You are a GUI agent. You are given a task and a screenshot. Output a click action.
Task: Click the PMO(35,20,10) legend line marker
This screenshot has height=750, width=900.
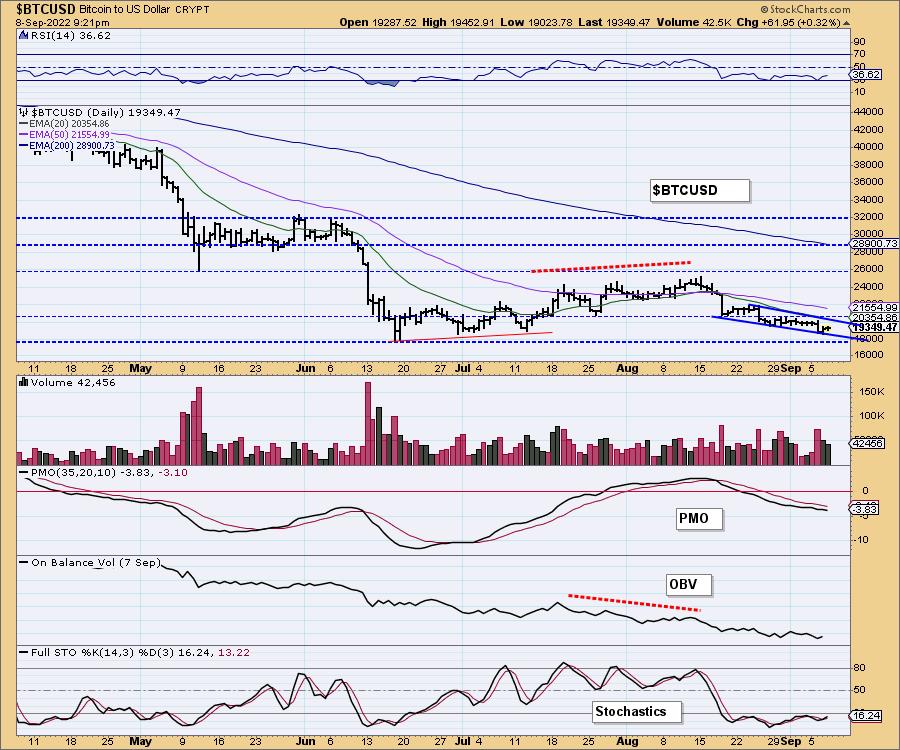24,472
